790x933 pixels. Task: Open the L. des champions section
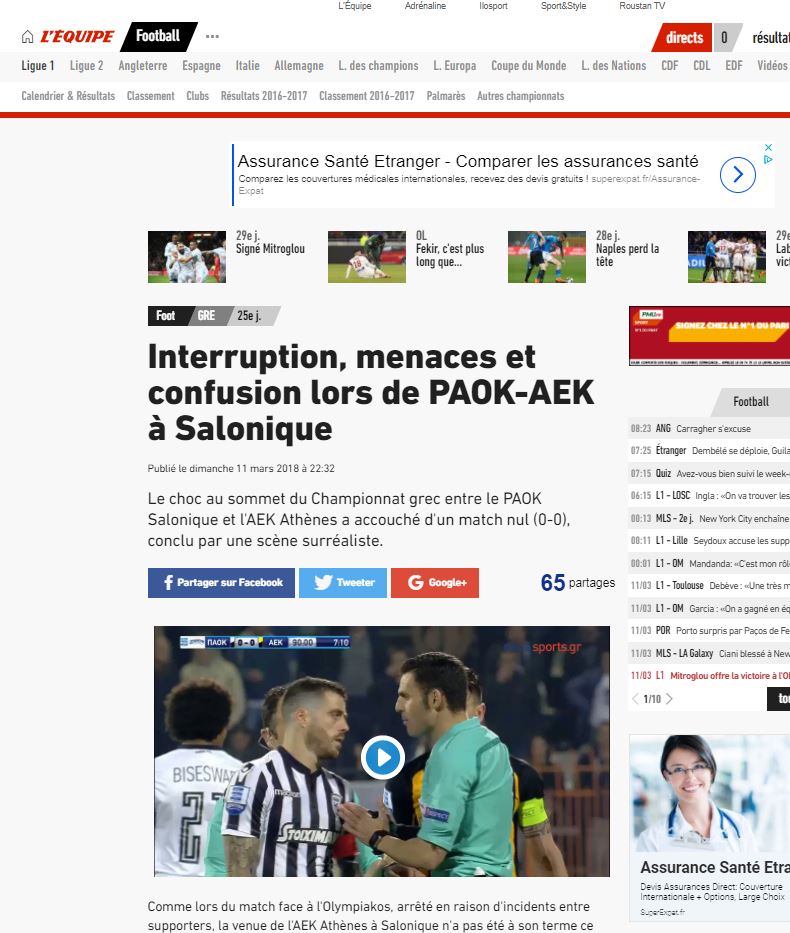pos(378,65)
